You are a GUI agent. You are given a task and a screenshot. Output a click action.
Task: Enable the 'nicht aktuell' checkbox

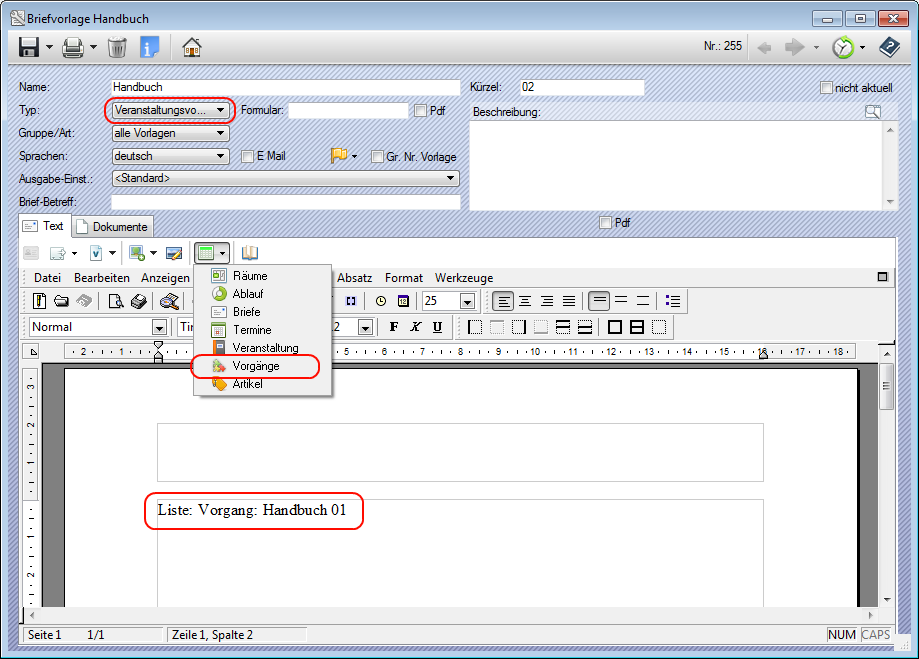(x=826, y=88)
